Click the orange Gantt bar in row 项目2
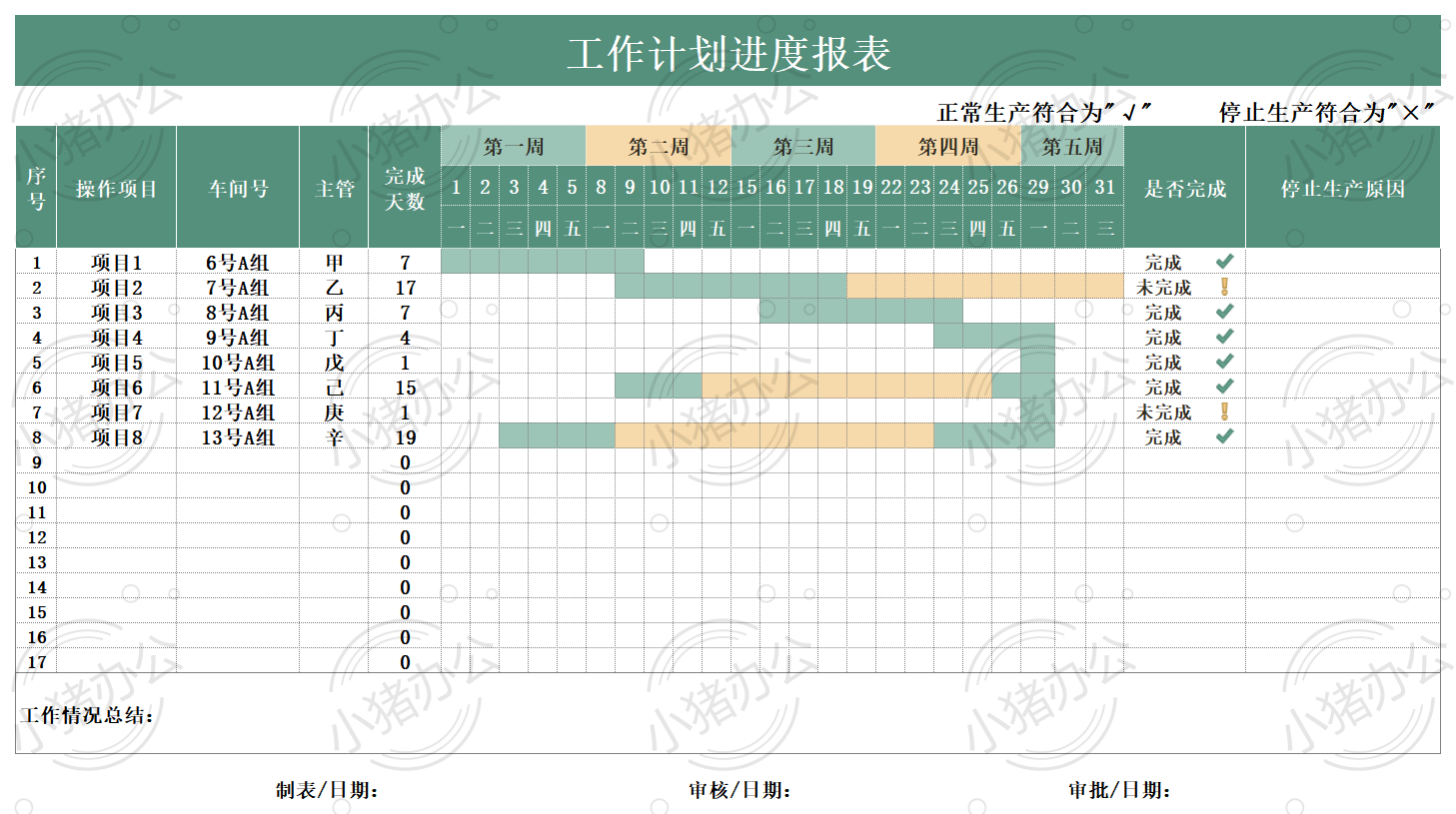 pyautogui.click(x=985, y=287)
